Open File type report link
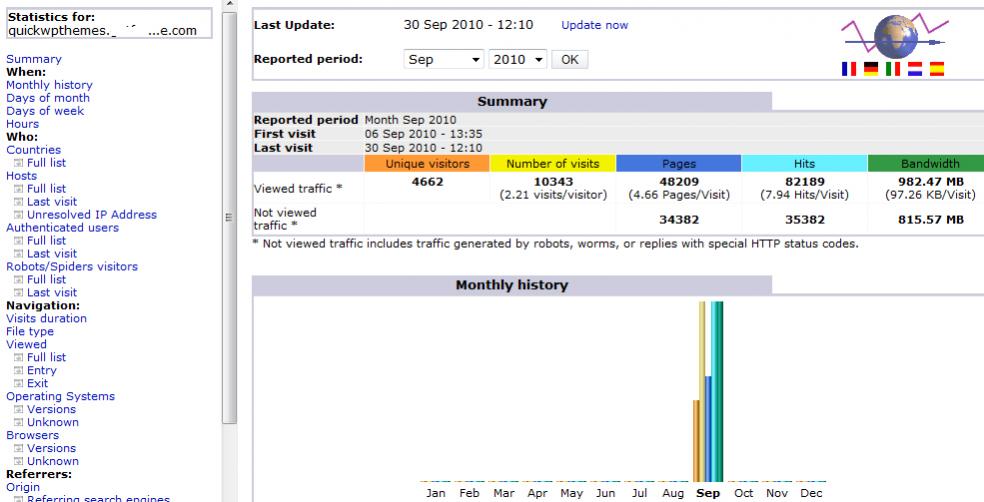The width and height of the screenshot is (984, 502). coord(30,332)
